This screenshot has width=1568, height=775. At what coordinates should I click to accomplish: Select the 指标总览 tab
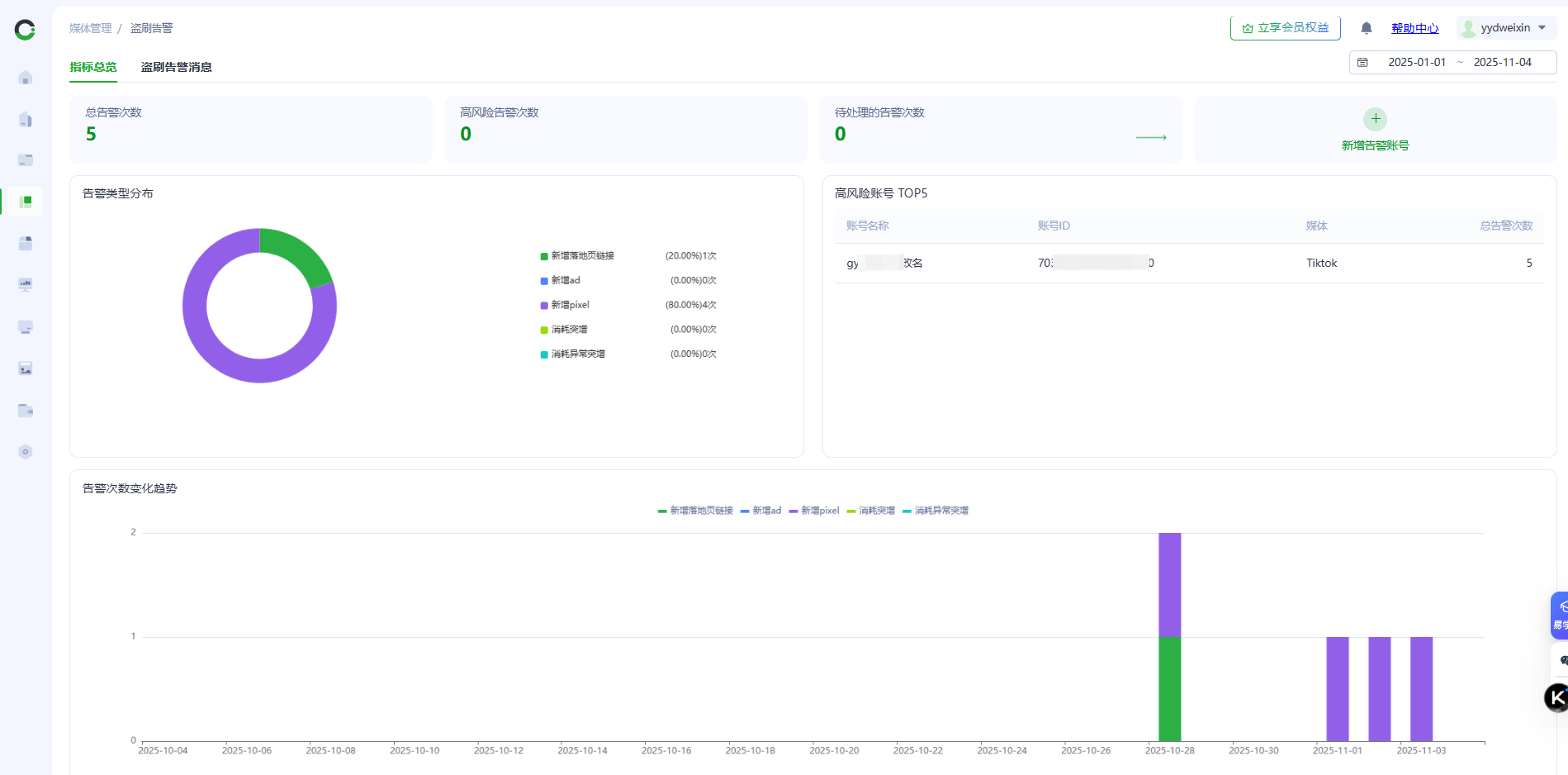[93, 67]
